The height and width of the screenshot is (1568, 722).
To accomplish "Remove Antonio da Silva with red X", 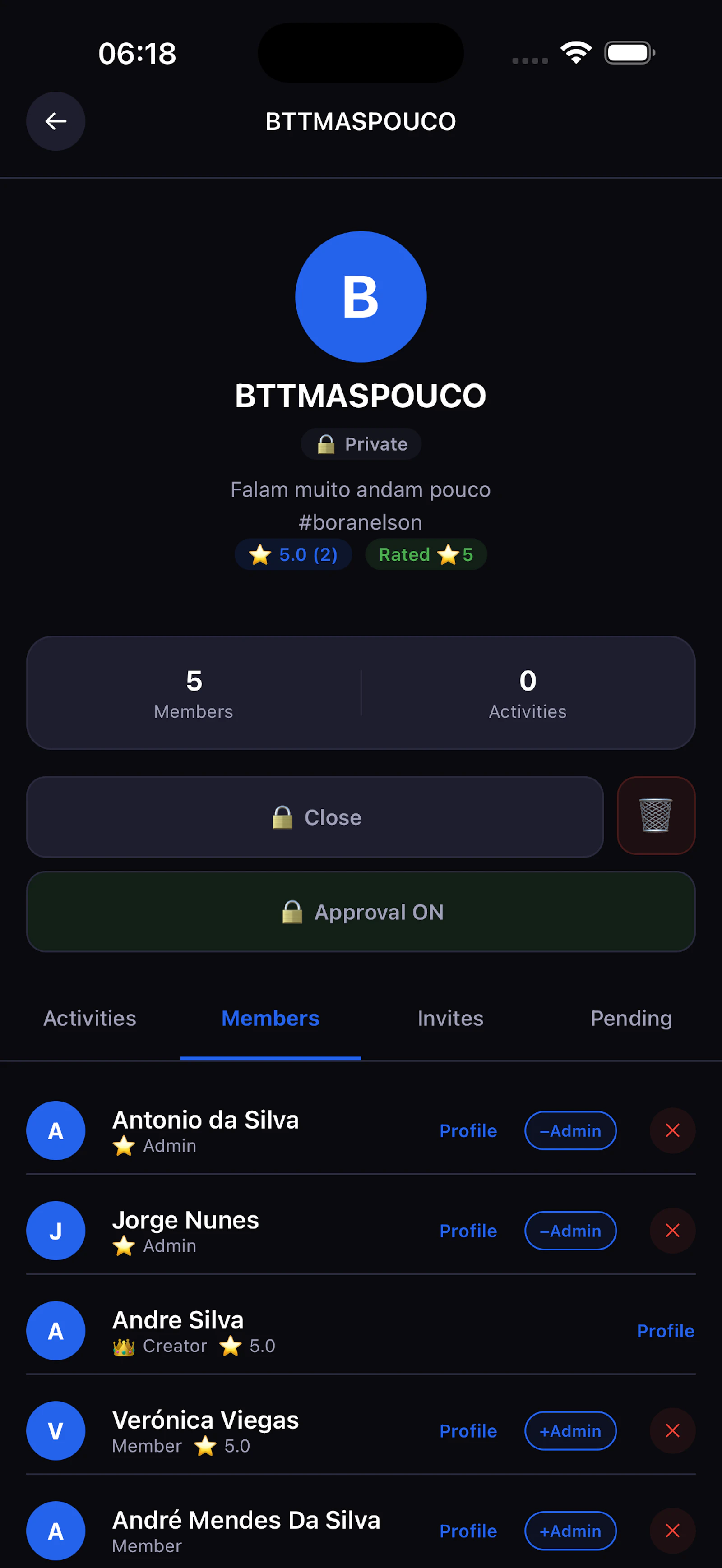I will [672, 1130].
